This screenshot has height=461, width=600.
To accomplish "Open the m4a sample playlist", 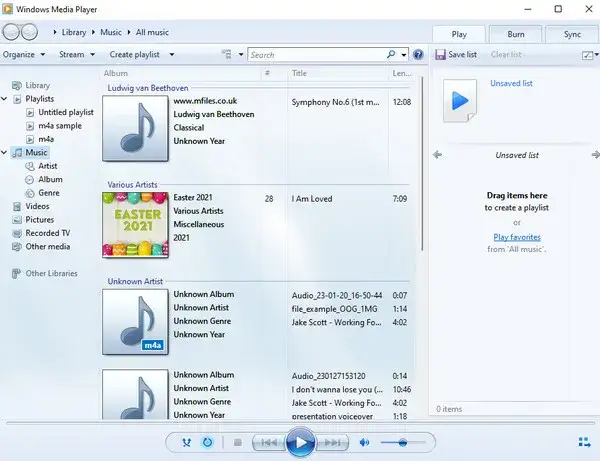I will 60,125.
